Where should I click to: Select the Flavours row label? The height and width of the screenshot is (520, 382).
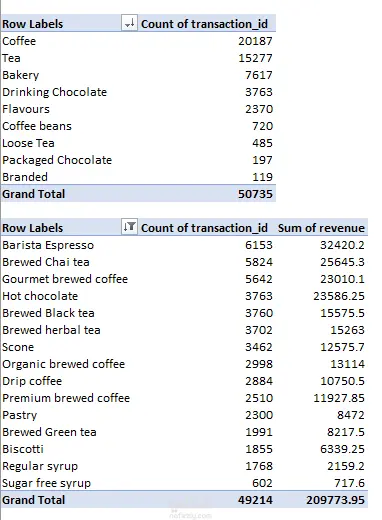26,109
